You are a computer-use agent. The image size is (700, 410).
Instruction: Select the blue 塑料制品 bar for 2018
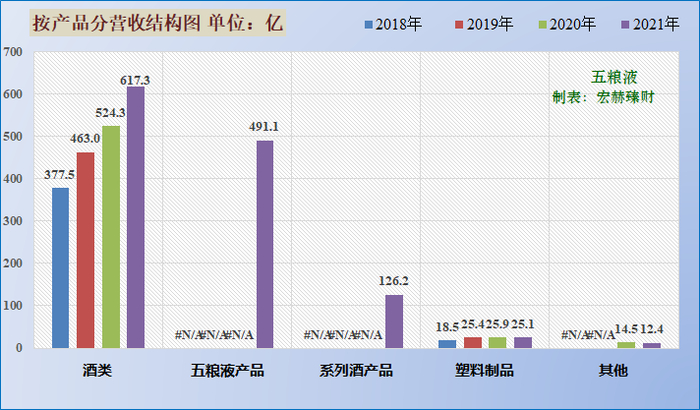447,344
